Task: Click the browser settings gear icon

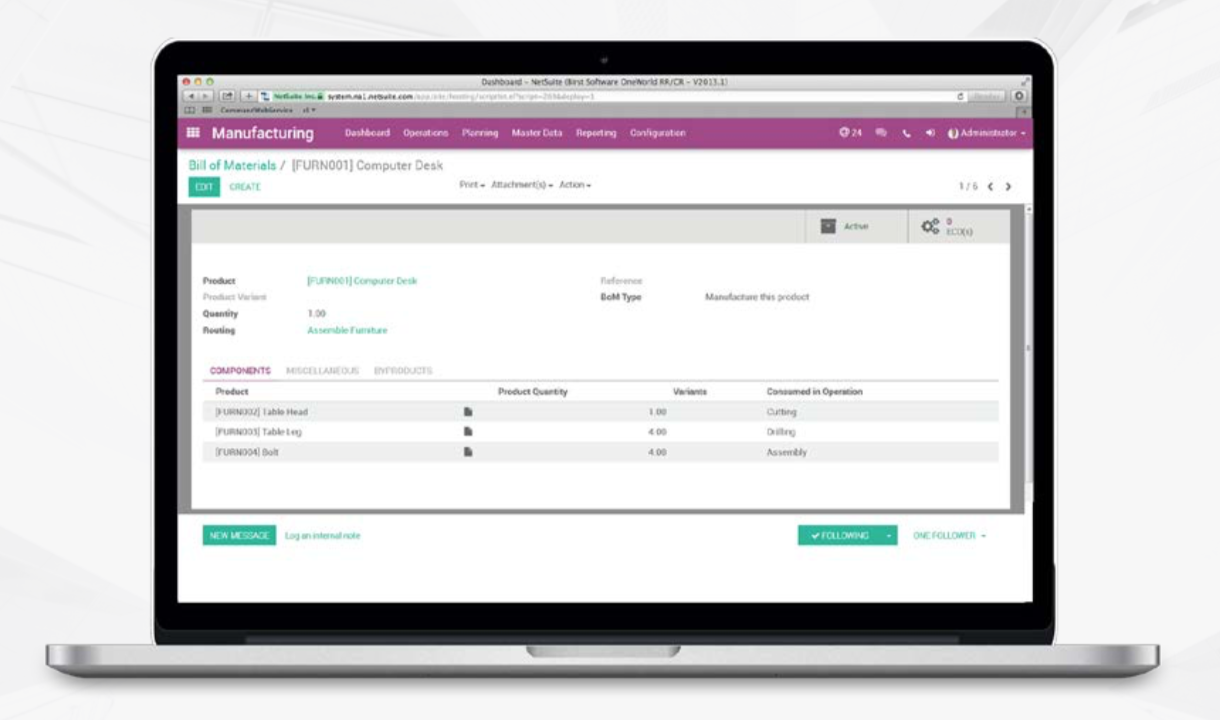Action: tap(1019, 96)
